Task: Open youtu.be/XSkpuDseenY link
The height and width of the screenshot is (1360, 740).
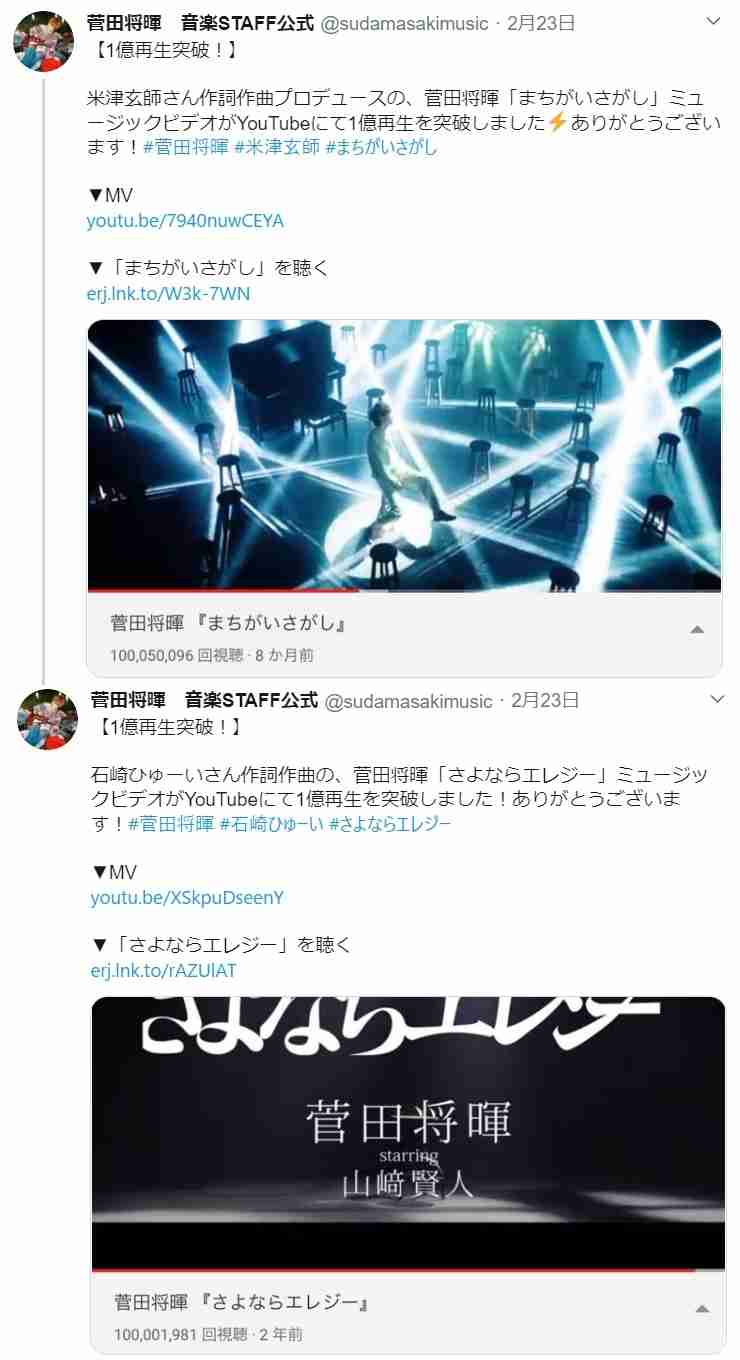Action: [x=187, y=897]
